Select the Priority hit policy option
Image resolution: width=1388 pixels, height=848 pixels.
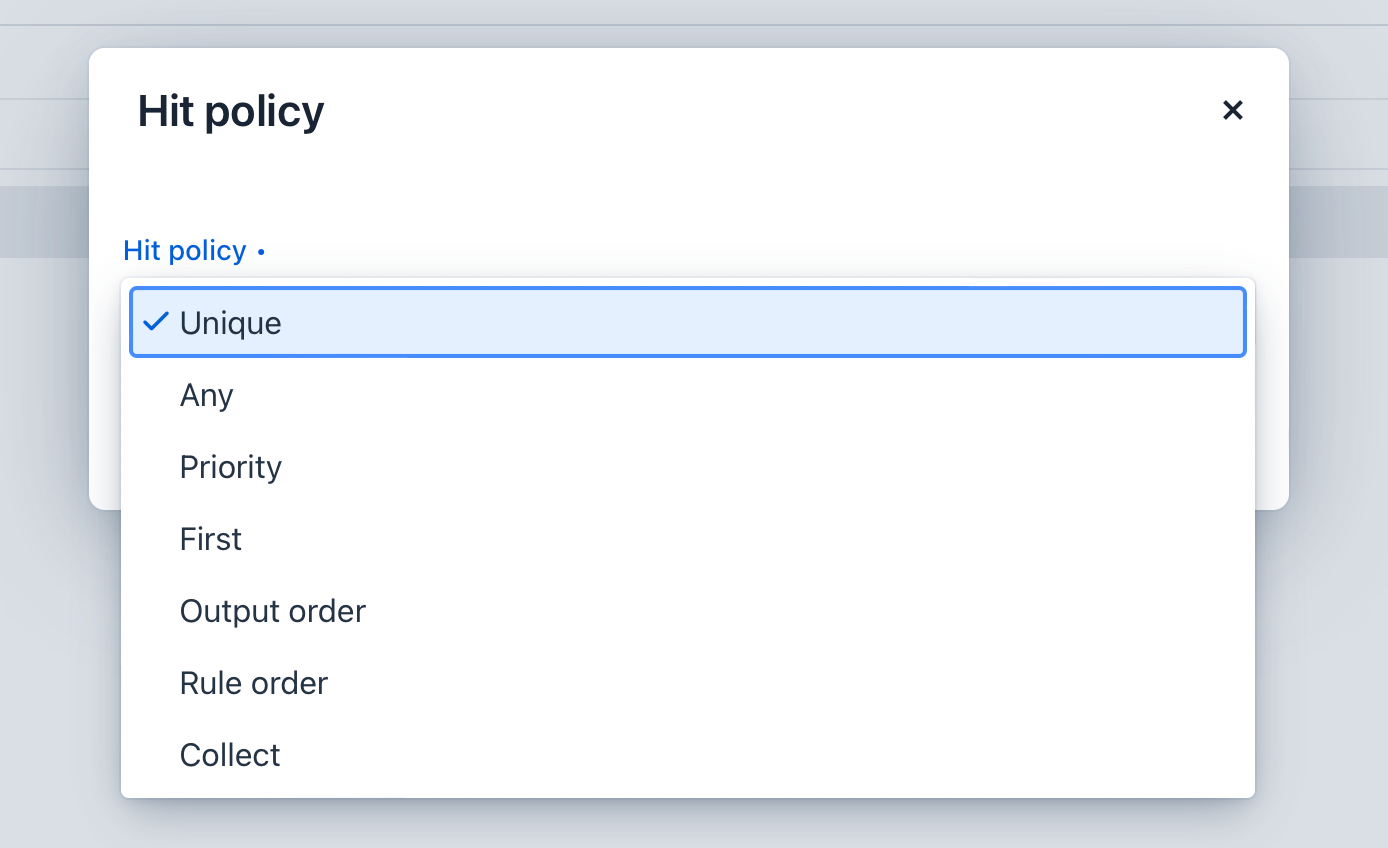230,466
